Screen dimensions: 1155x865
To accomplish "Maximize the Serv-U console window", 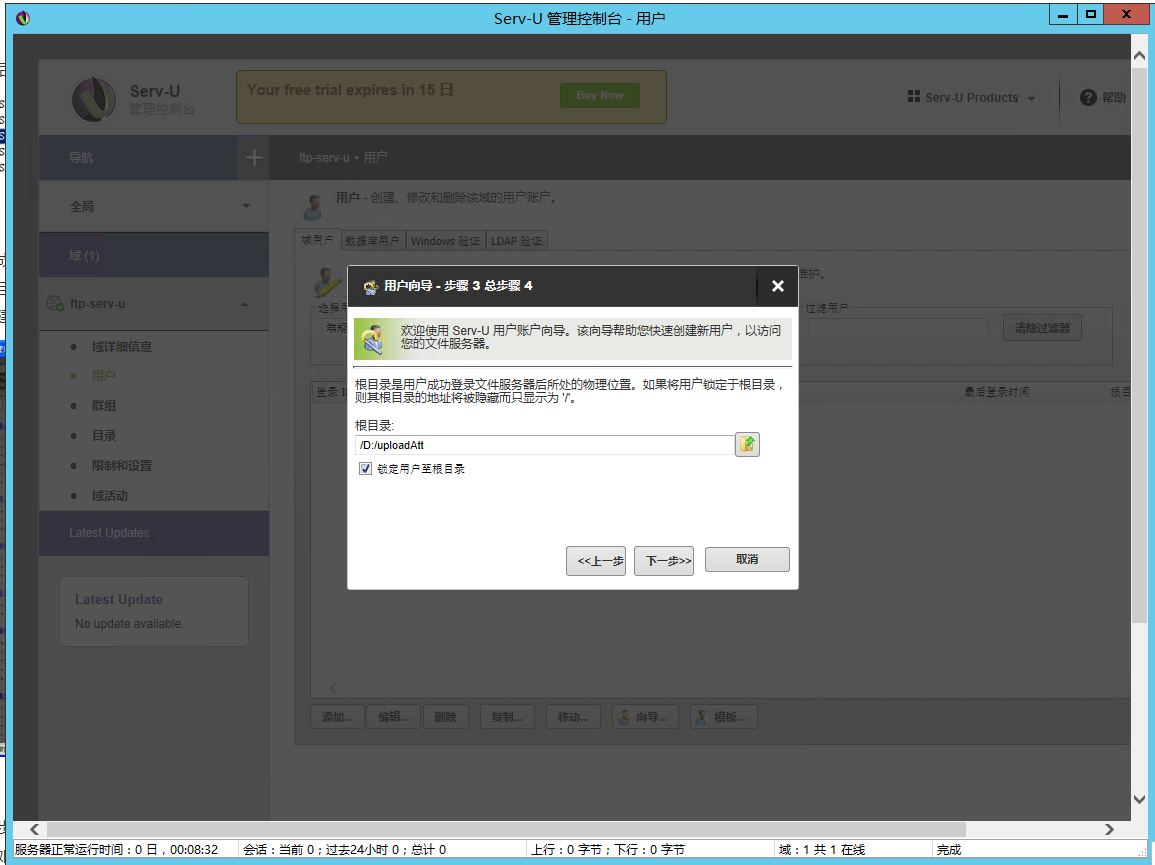I will click(1091, 14).
